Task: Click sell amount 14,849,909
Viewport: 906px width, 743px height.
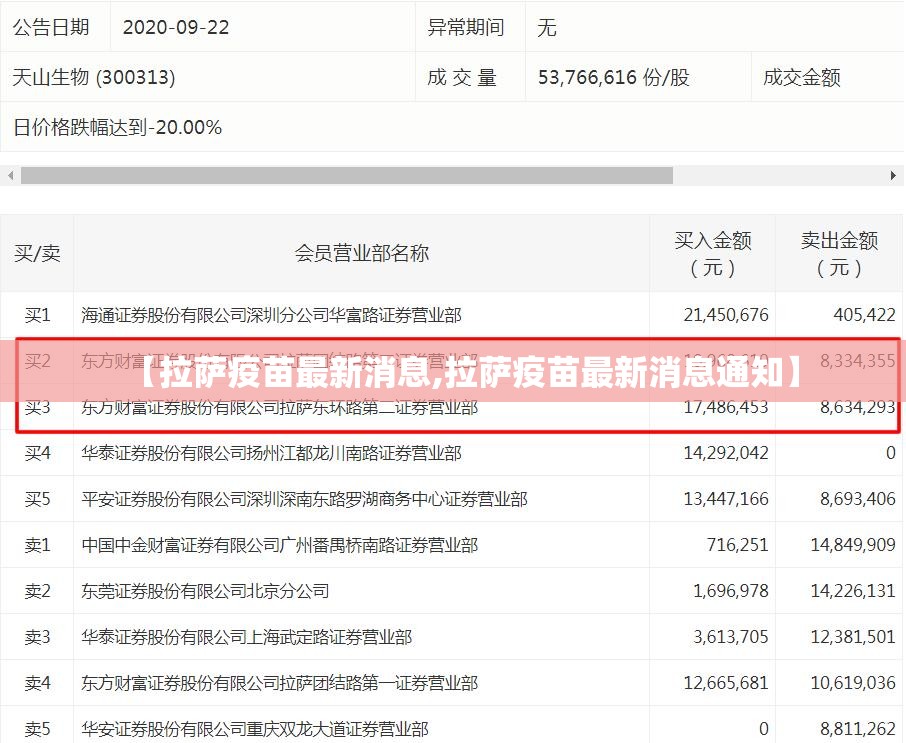Action: pos(853,545)
